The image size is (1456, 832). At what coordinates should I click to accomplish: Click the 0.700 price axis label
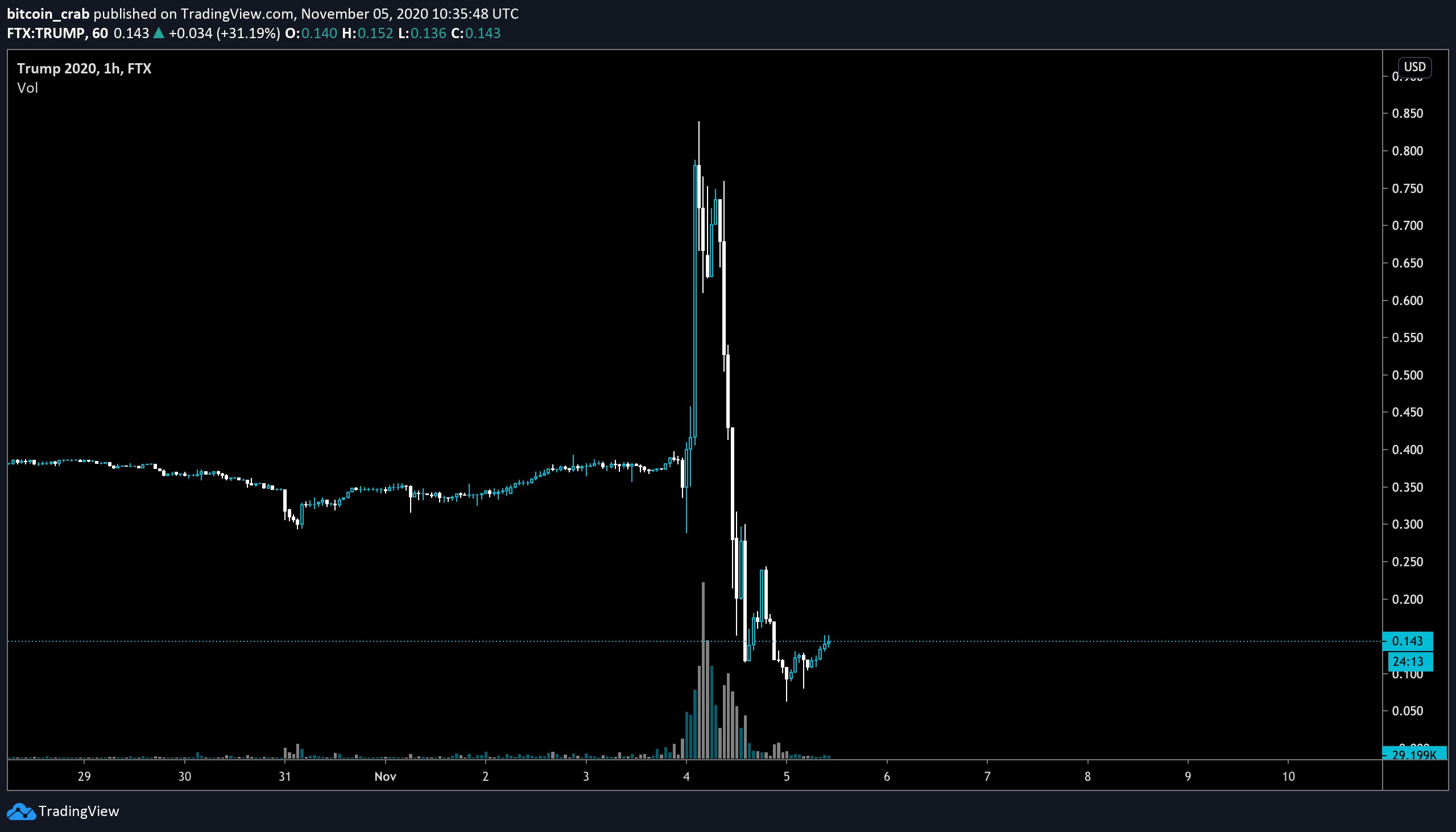(x=1408, y=226)
